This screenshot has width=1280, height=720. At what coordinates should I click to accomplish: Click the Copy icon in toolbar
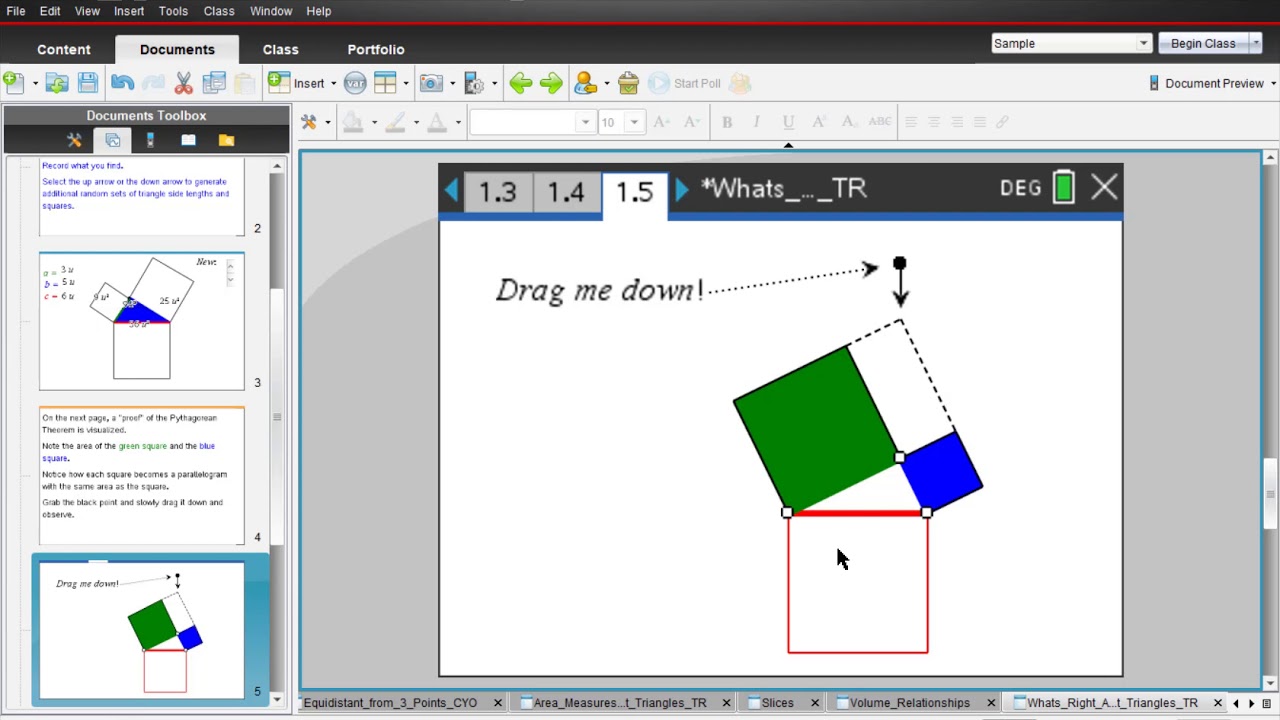tap(214, 83)
